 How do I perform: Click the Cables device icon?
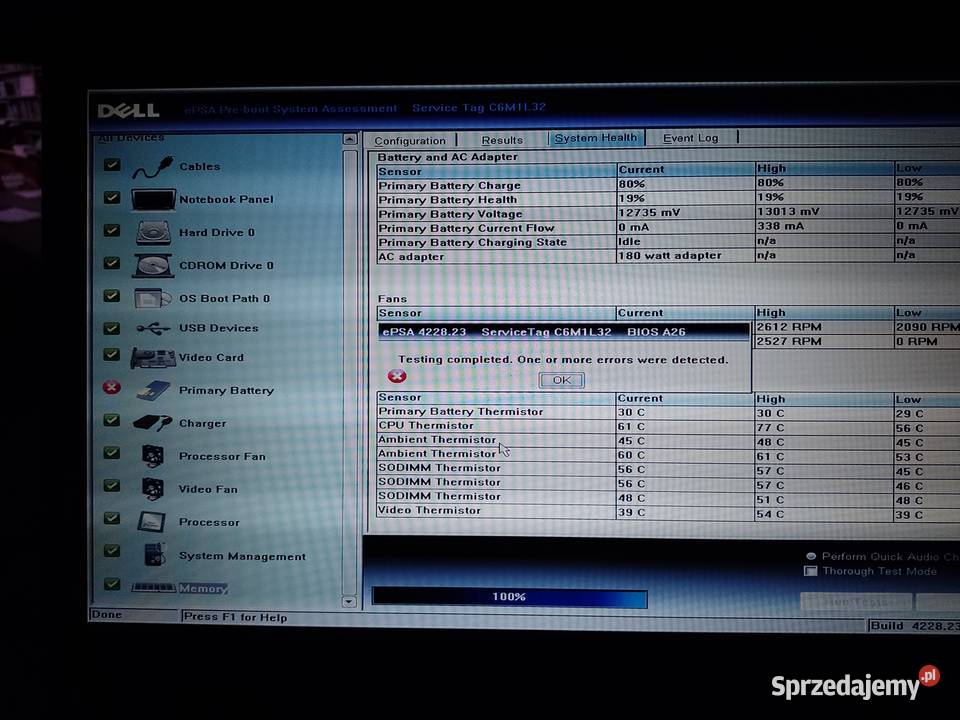tap(153, 167)
